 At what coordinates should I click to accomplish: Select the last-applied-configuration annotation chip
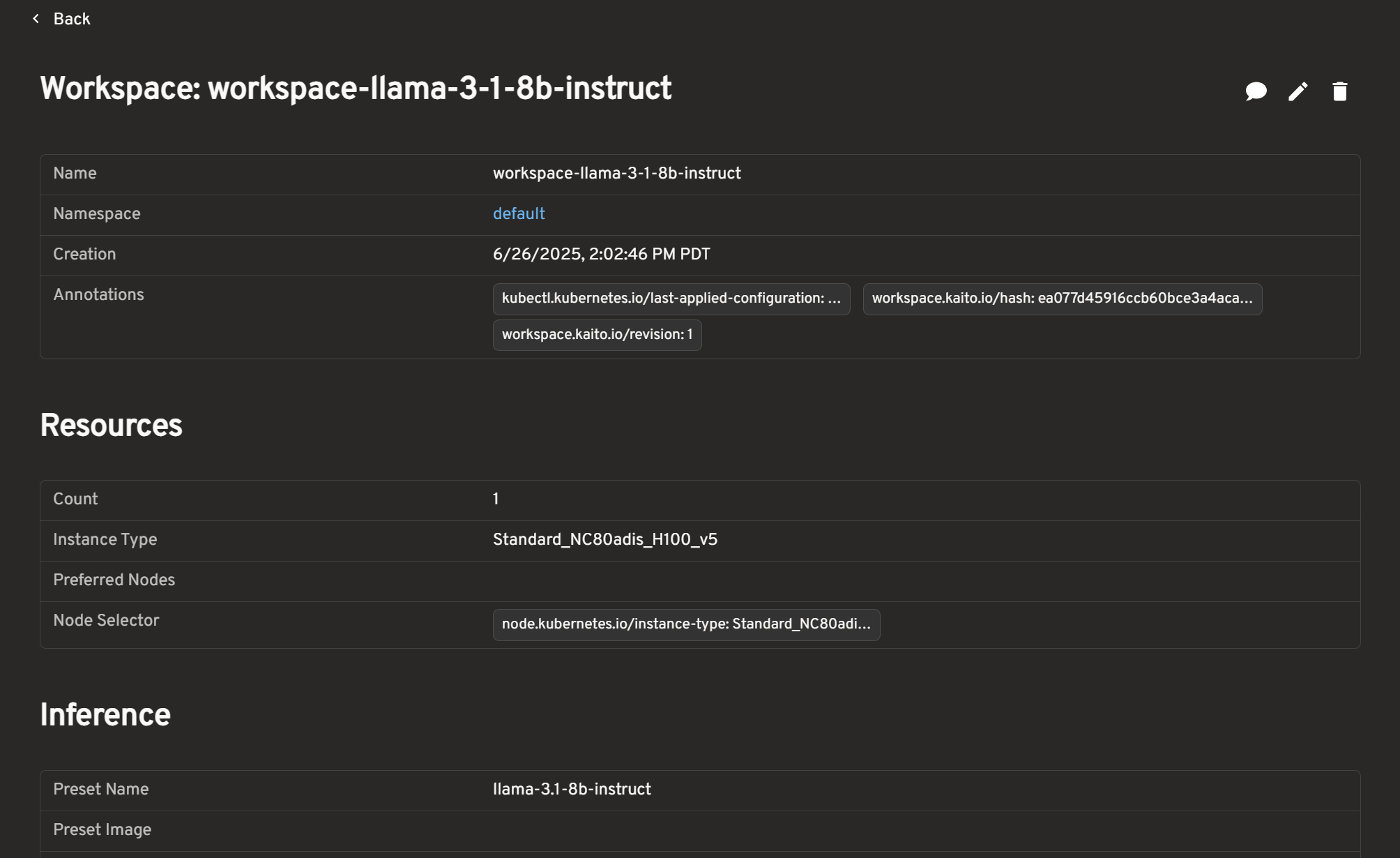pyautogui.click(x=671, y=299)
